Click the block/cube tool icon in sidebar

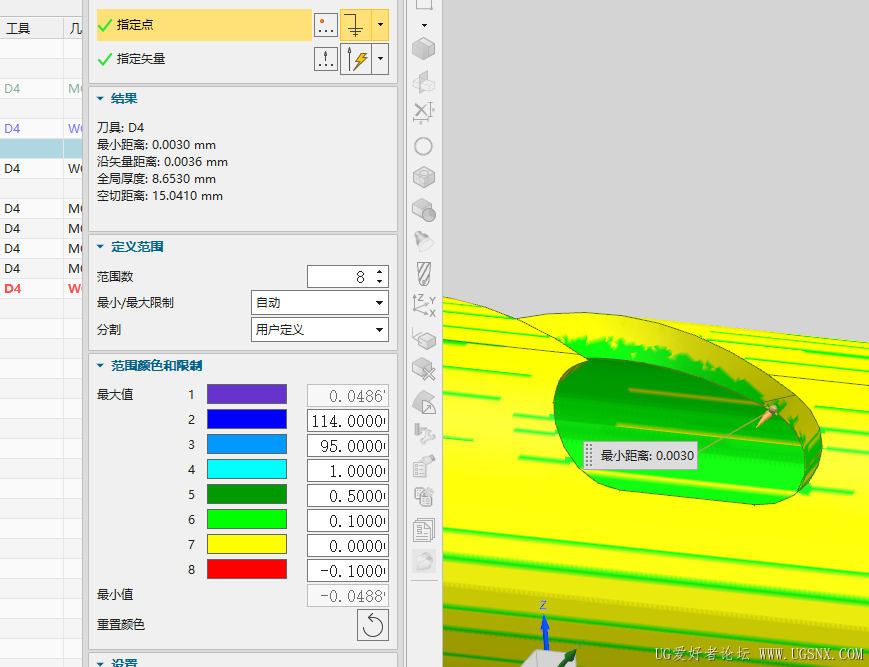423,48
